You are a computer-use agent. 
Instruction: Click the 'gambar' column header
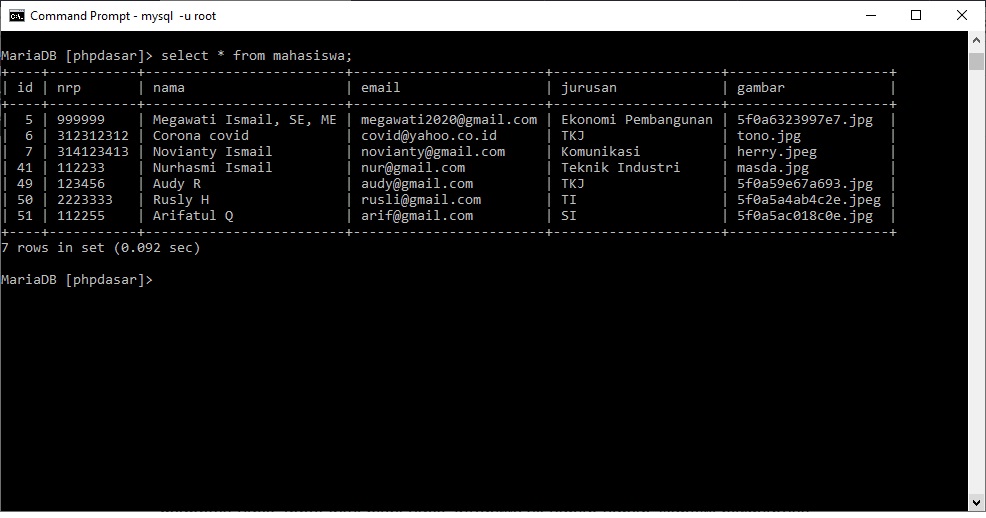(761, 88)
